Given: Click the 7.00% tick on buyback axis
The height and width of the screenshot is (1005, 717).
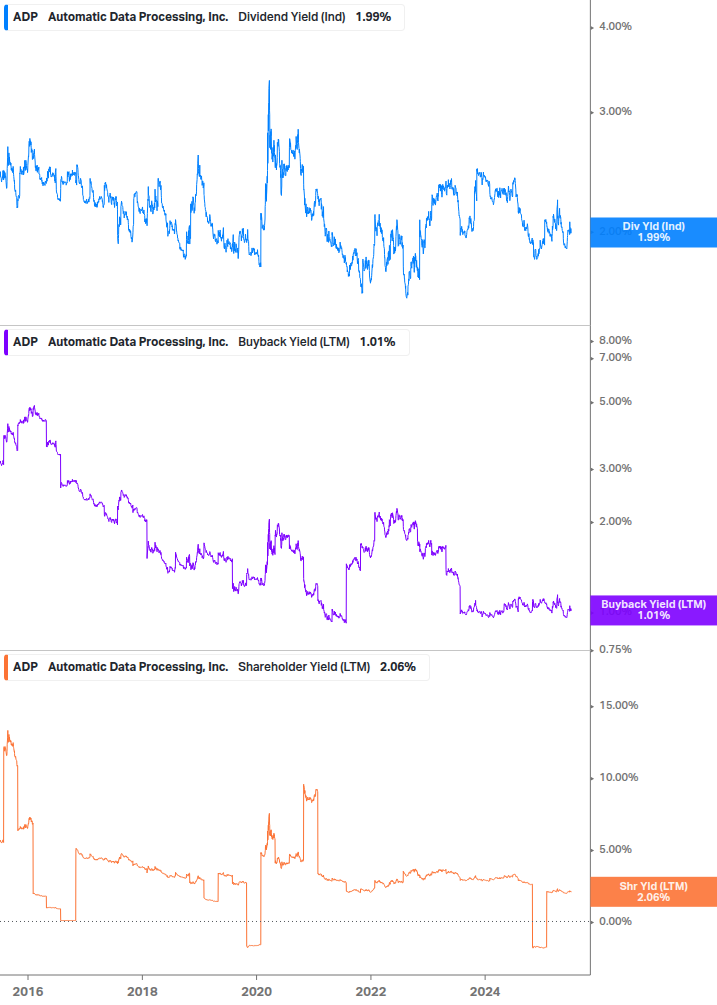Looking at the screenshot, I should click(x=615, y=358).
